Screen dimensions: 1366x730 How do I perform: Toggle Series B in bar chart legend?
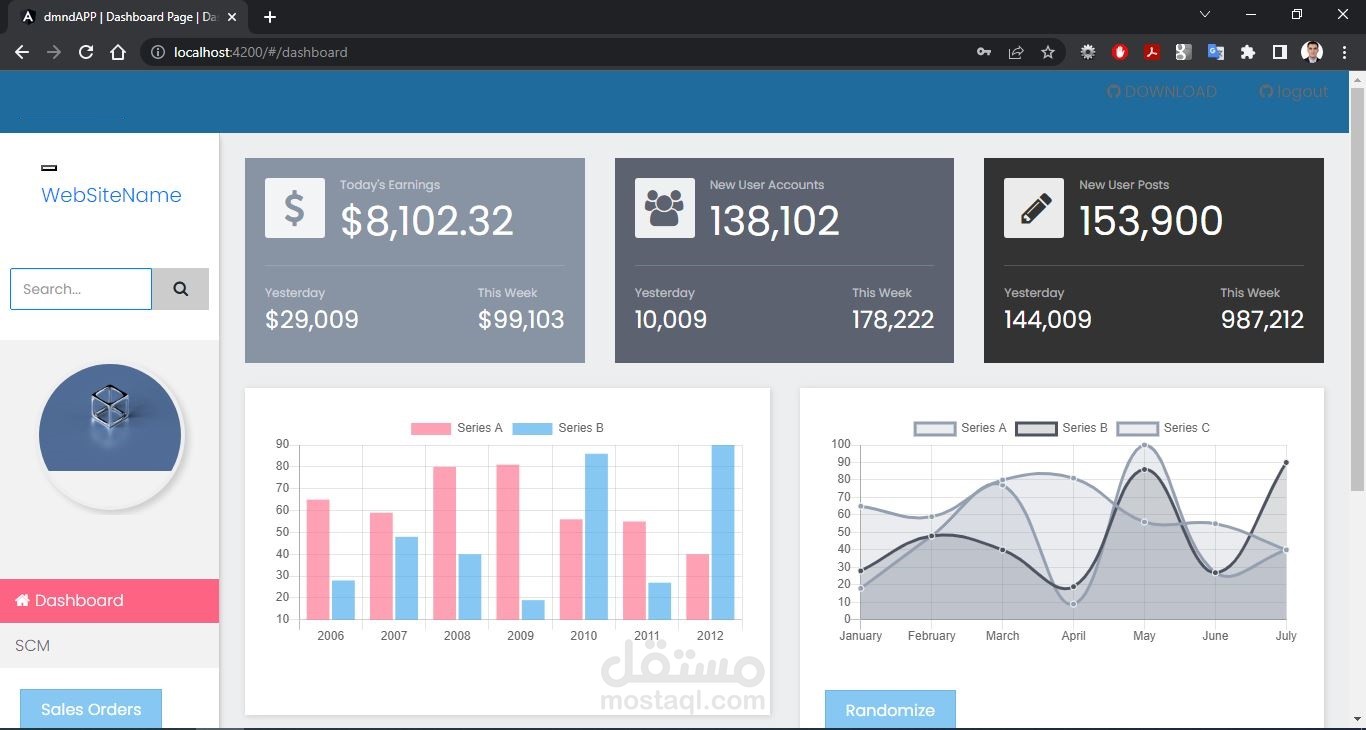pyautogui.click(x=558, y=428)
